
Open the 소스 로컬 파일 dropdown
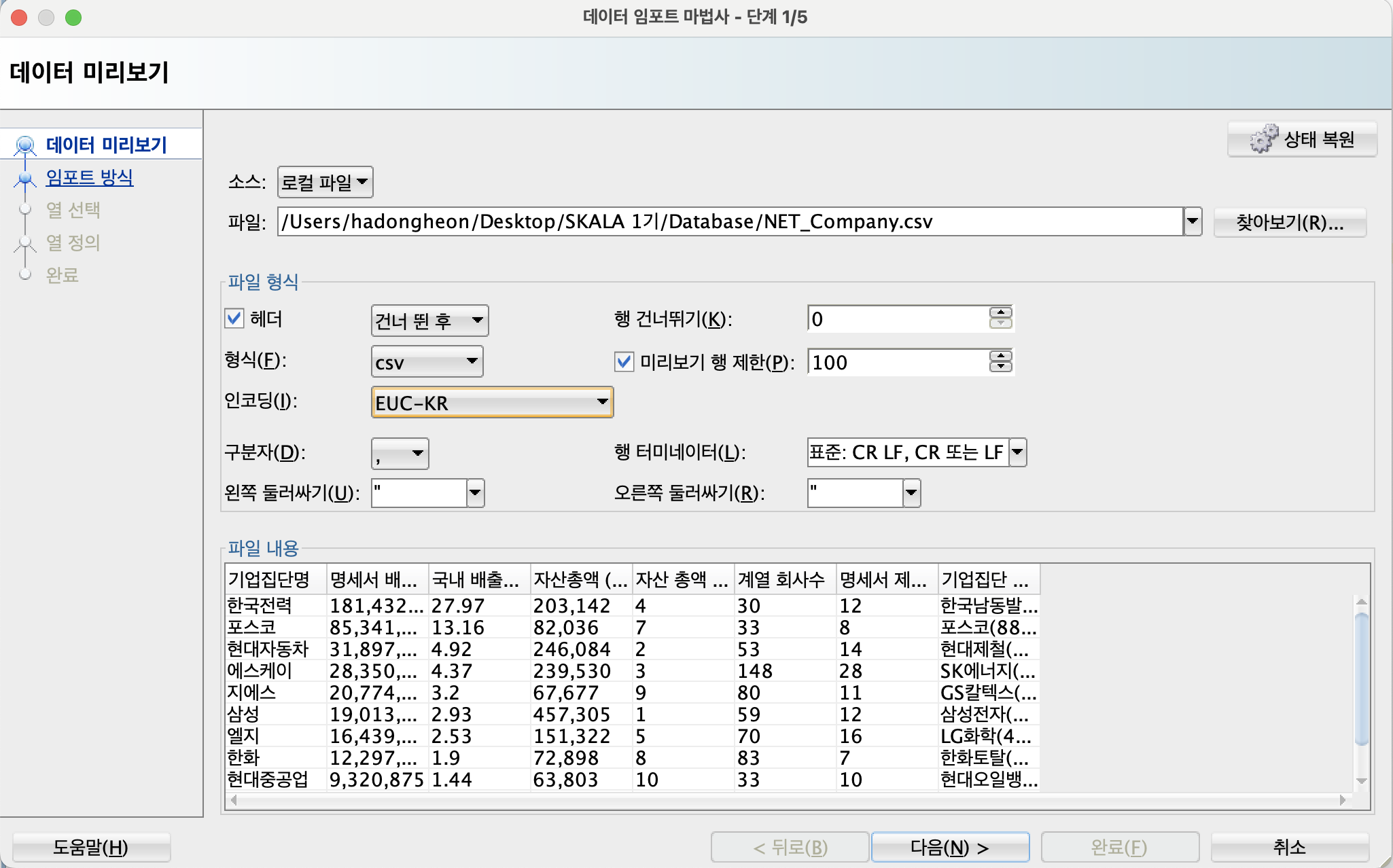(325, 182)
